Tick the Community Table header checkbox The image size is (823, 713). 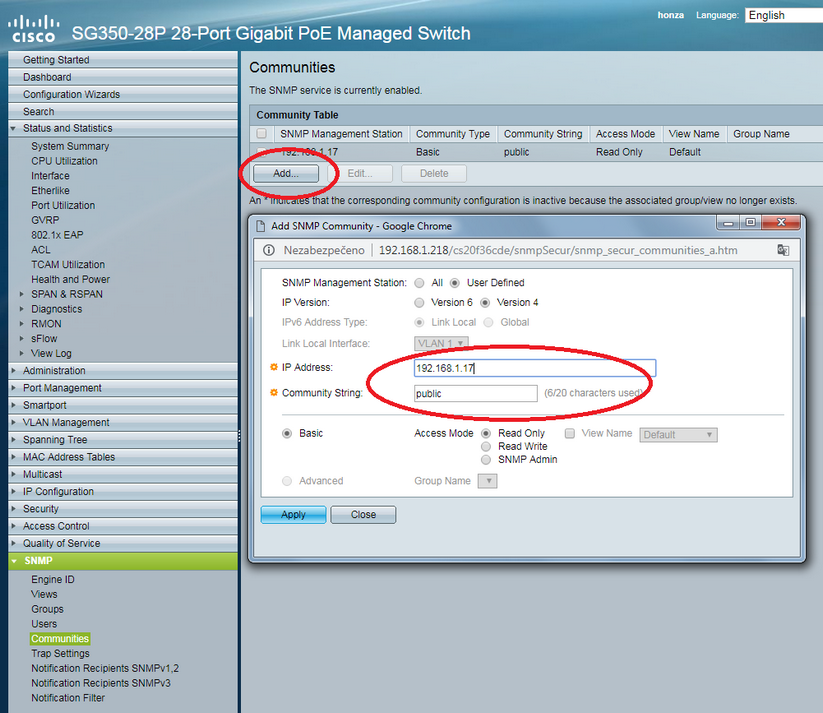261,133
